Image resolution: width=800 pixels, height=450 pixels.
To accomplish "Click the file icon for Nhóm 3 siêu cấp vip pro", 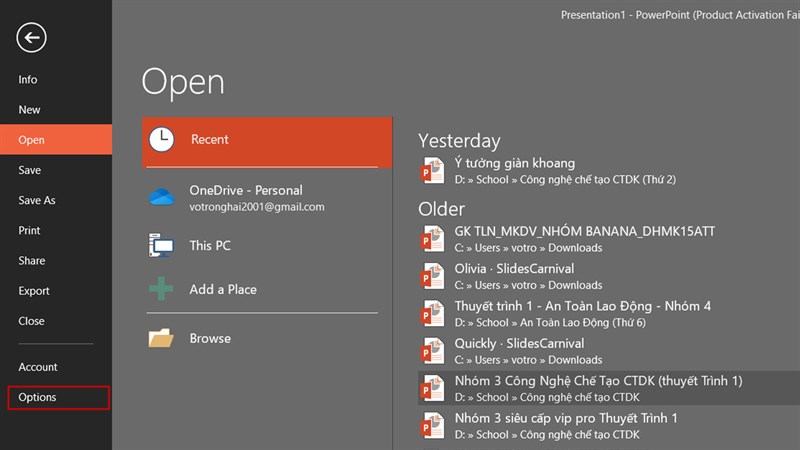I will (x=432, y=425).
